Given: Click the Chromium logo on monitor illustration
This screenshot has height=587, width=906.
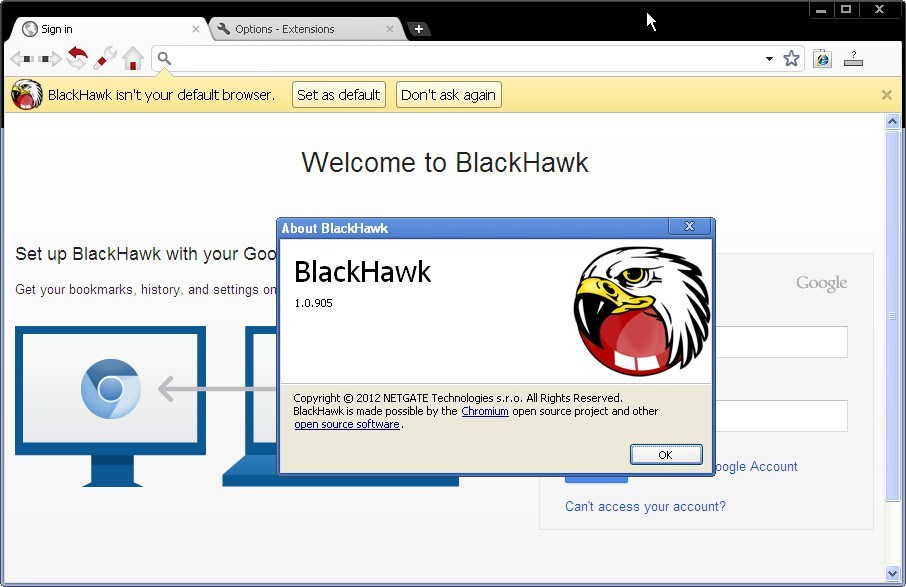Looking at the screenshot, I should pos(110,389).
